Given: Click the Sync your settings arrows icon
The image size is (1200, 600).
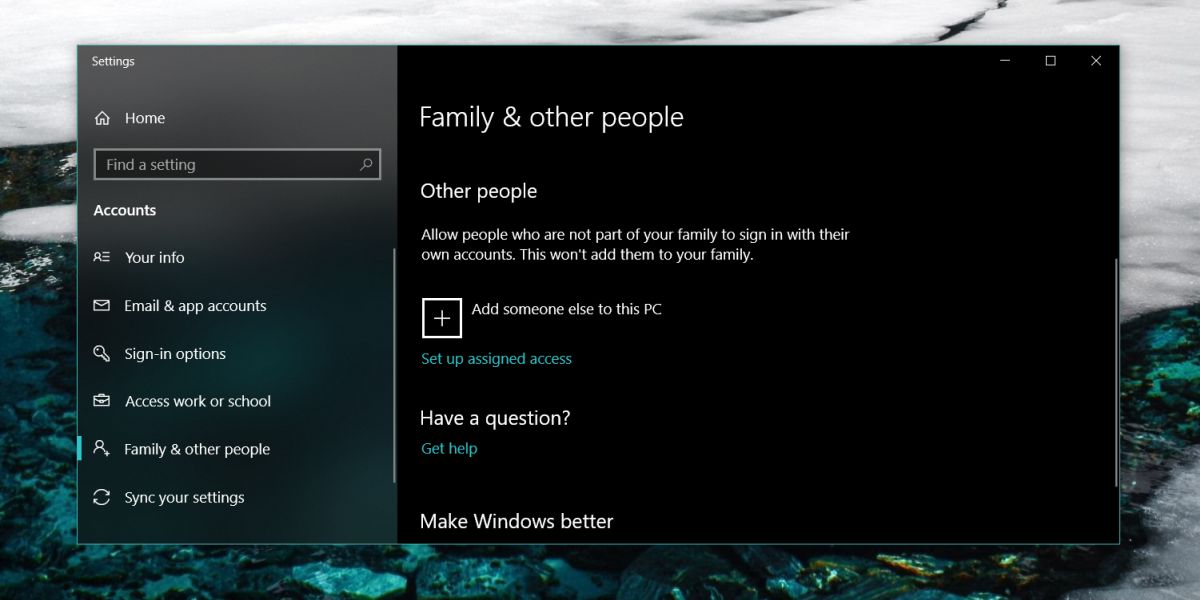Looking at the screenshot, I should (x=101, y=497).
